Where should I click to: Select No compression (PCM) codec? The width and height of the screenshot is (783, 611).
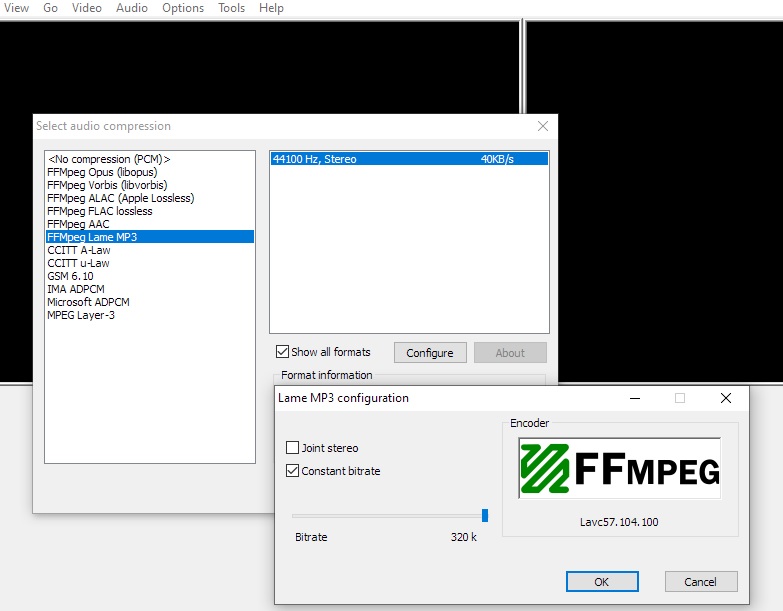[x=150, y=159]
